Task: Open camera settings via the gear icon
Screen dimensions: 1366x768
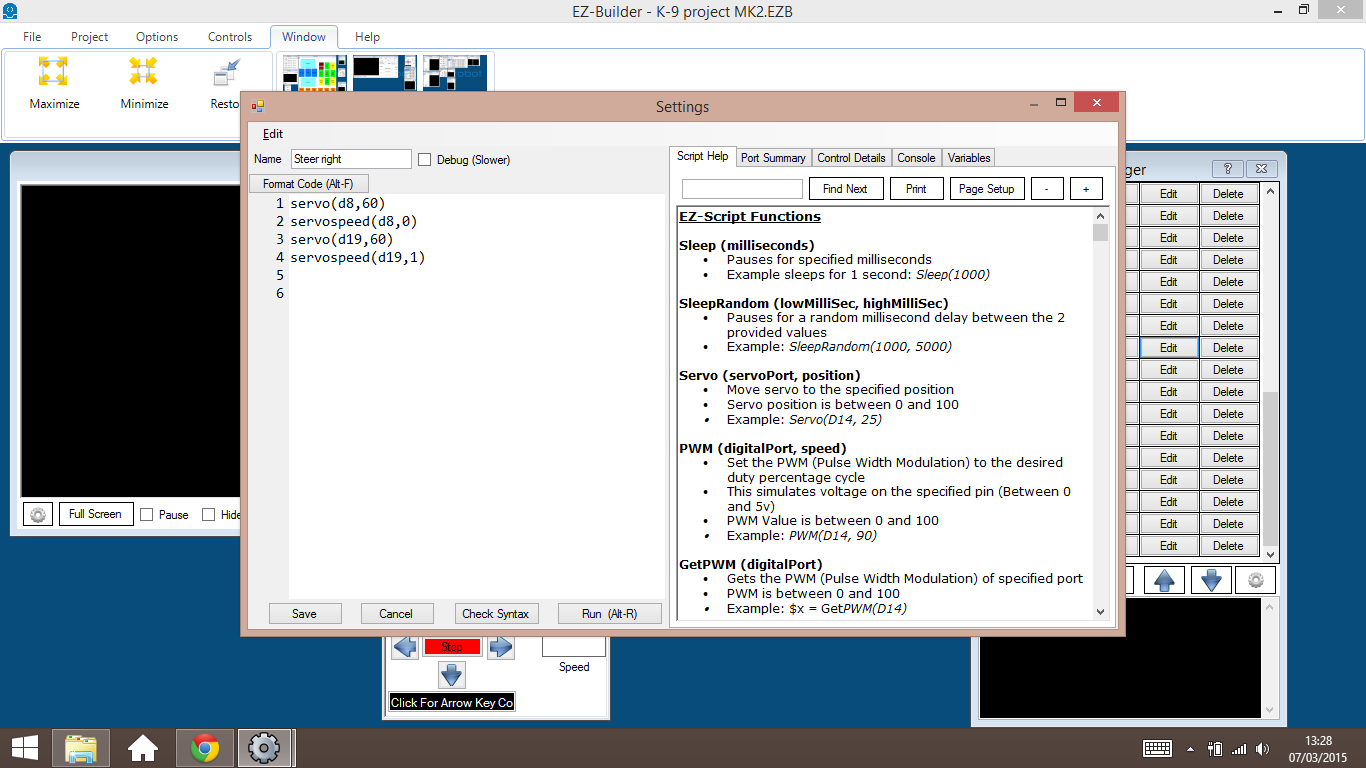Action: point(37,513)
